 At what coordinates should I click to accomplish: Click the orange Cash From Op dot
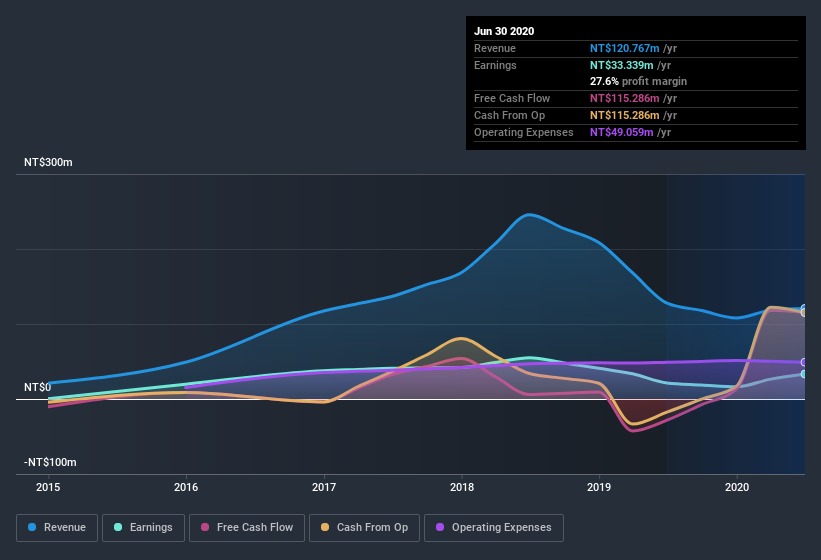(x=327, y=527)
